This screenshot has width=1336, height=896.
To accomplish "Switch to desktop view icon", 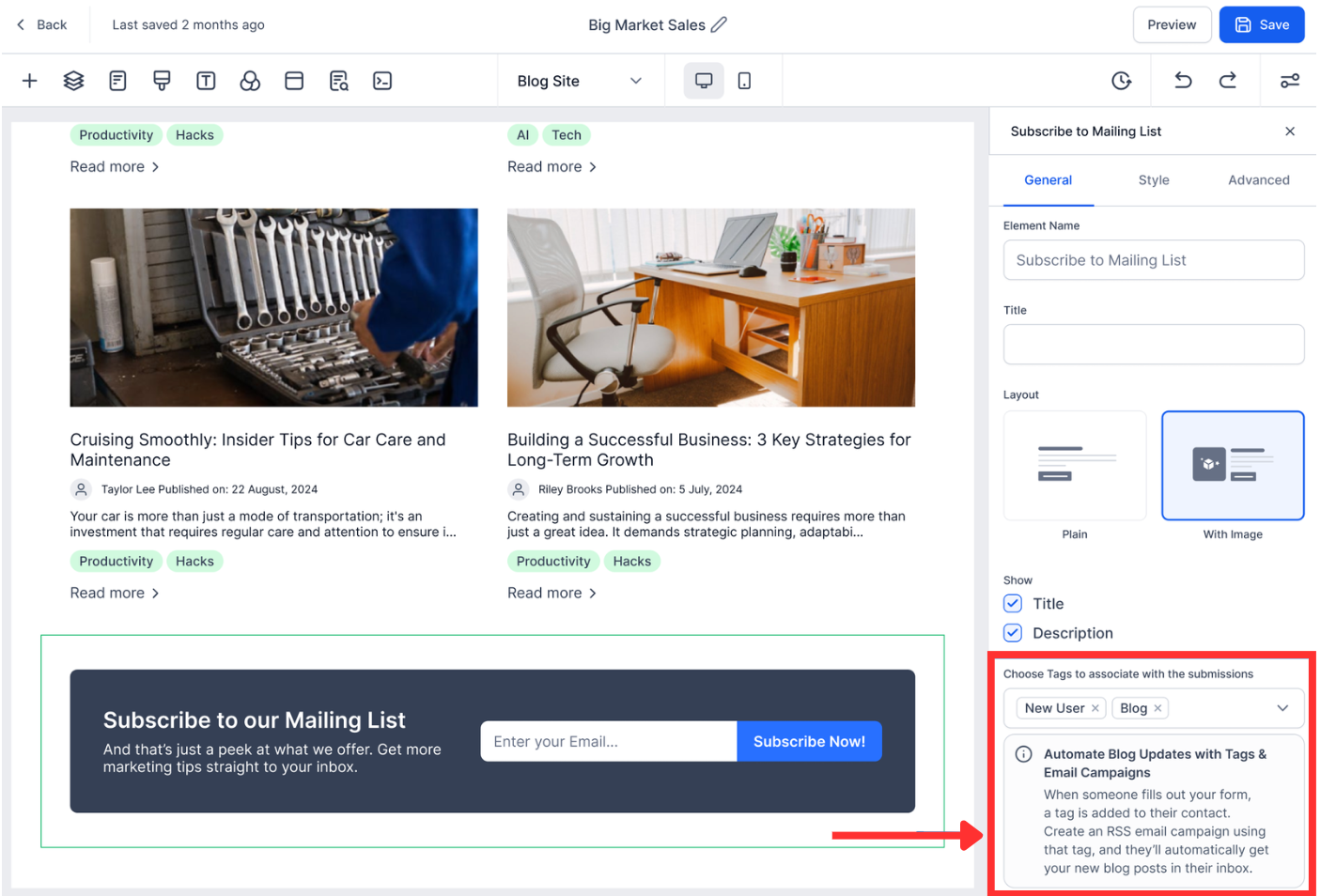I will click(x=704, y=81).
